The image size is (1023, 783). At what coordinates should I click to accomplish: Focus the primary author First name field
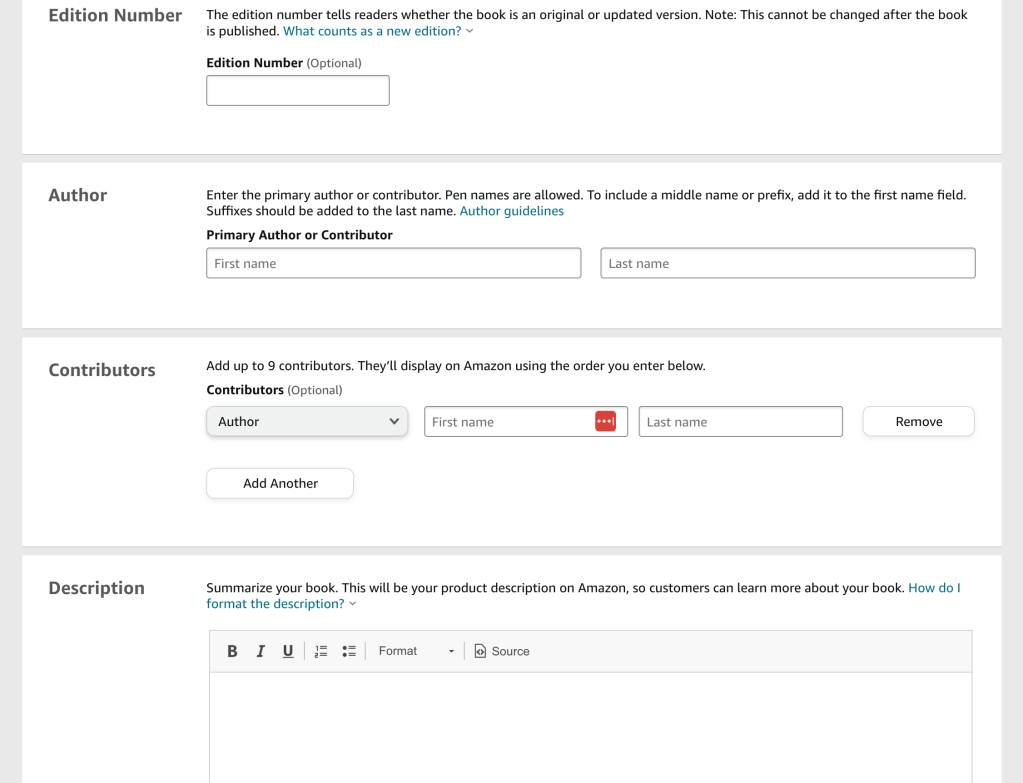click(x=393, y=264)
